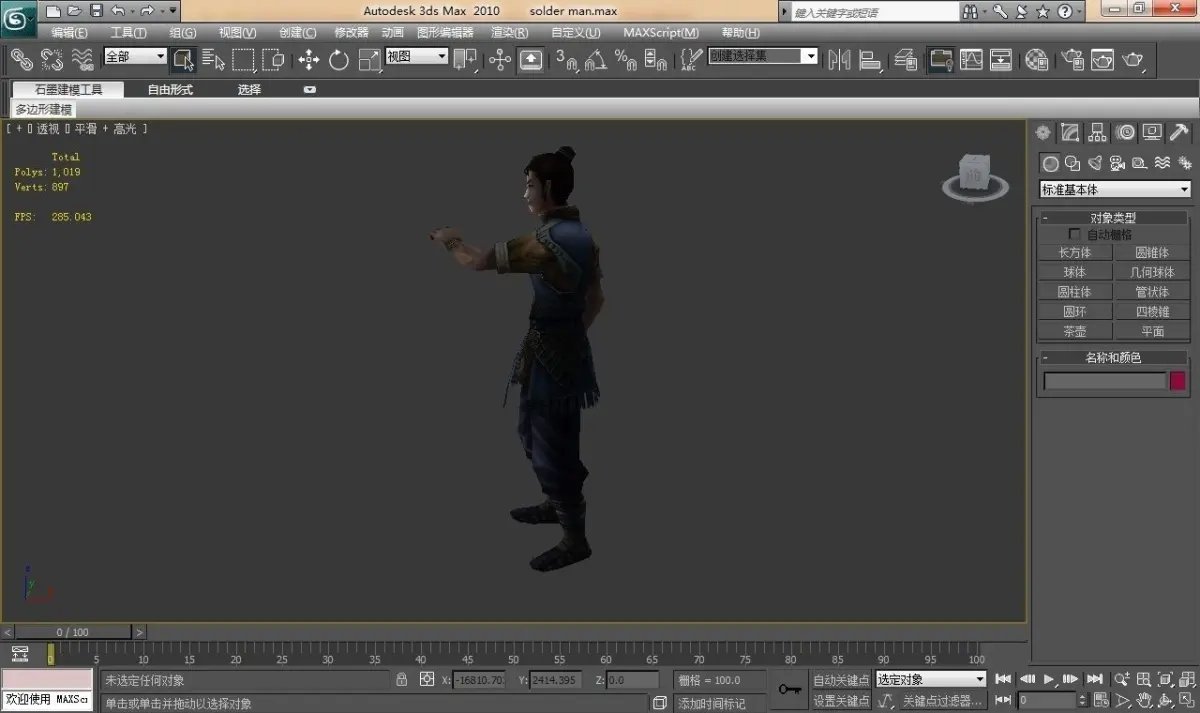This screenshot has height=713, width=1200.
Task: Activate Select and Move tool
Action: pyautogui.click(x=309, y=59)
